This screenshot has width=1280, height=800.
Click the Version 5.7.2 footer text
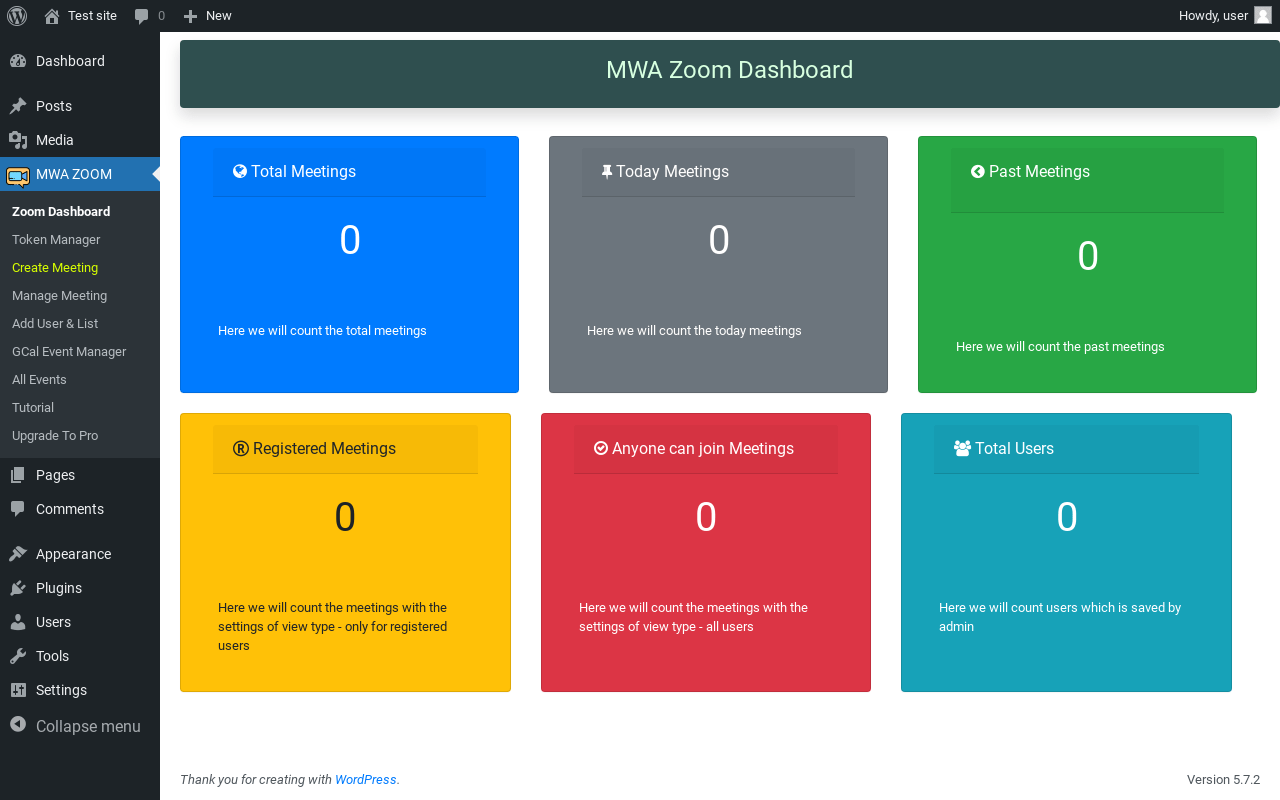pyautogui.click(x=1223, y=780)
